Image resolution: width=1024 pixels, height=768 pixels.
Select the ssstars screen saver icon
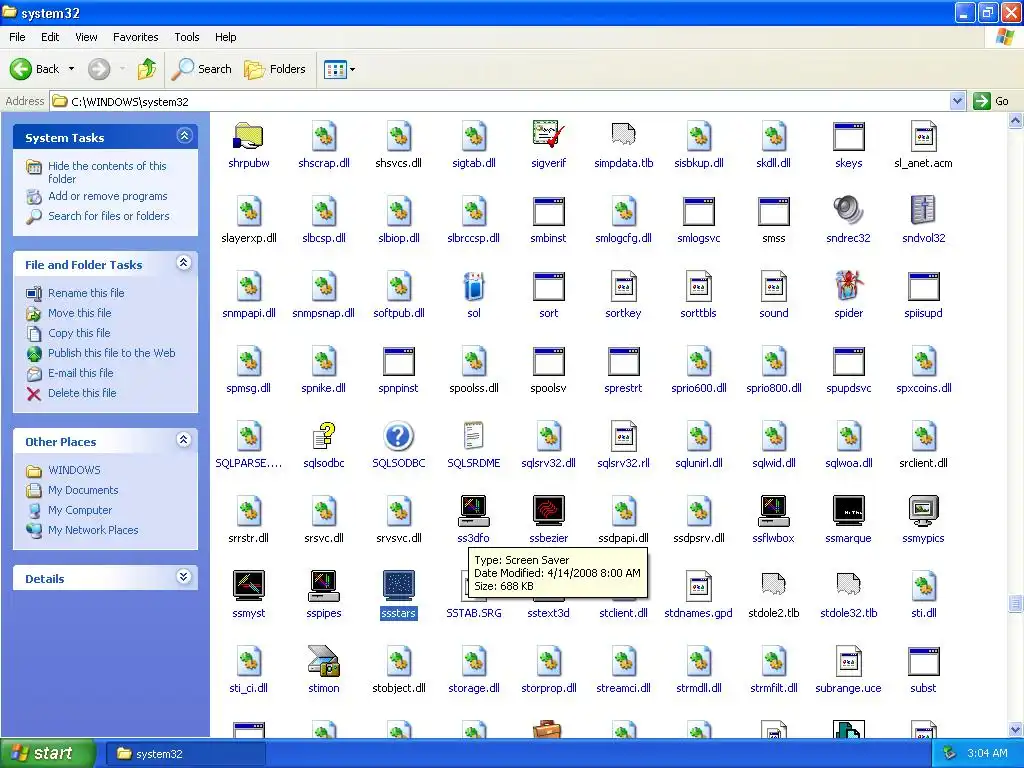tap(398, 586)
